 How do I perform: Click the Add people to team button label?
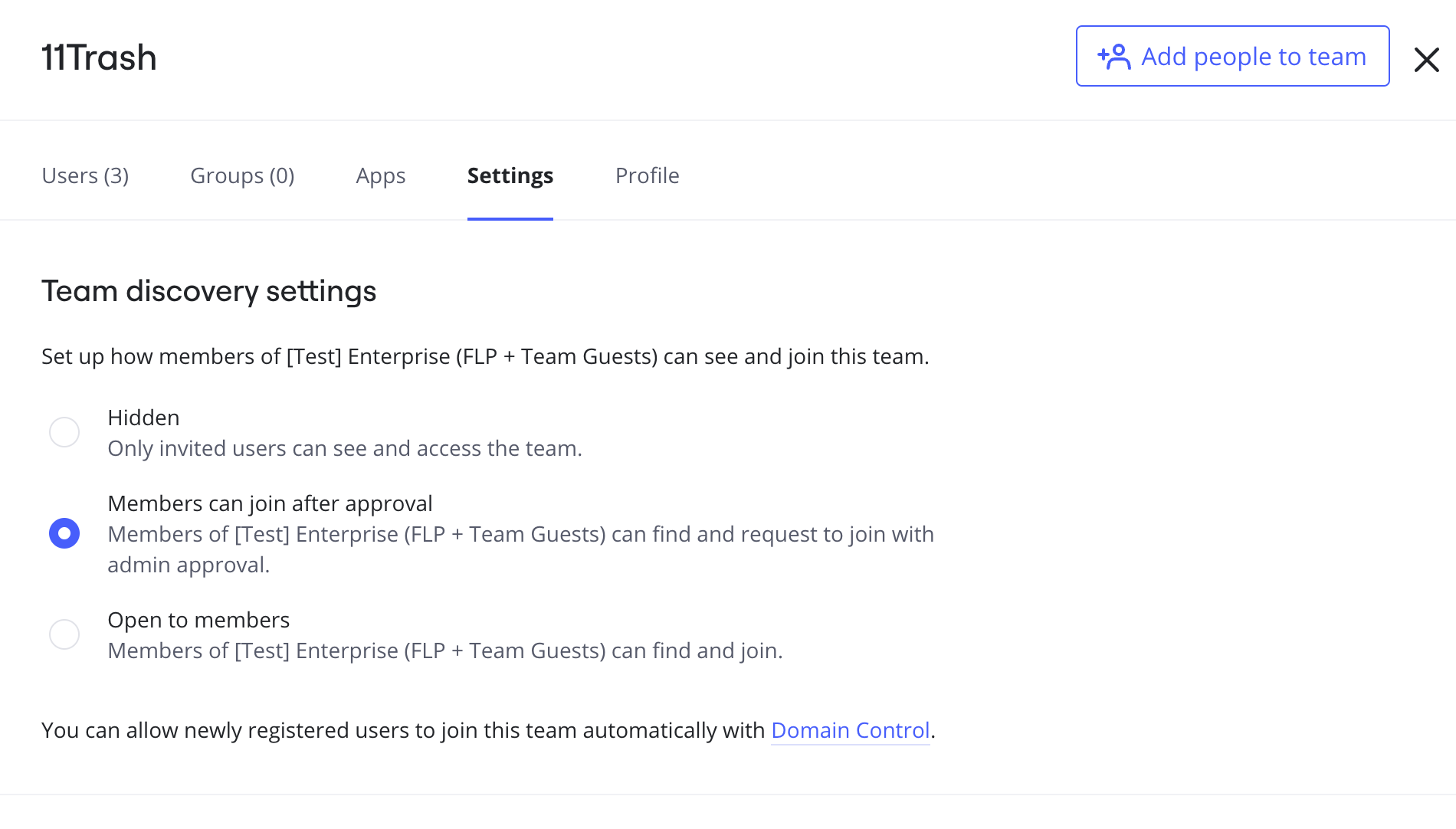coord(1253,57)
